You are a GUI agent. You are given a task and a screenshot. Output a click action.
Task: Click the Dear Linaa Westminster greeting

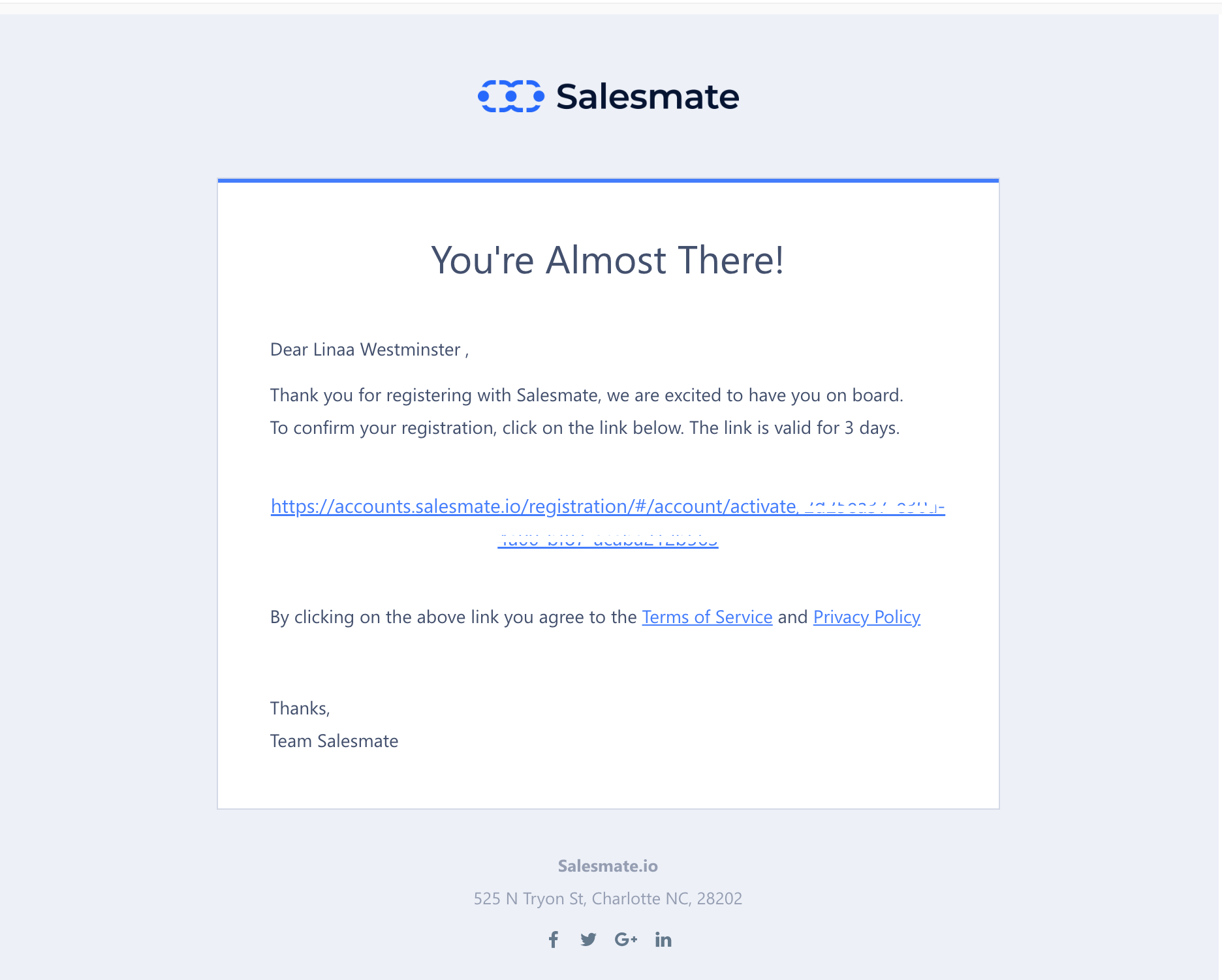point(369,350)
